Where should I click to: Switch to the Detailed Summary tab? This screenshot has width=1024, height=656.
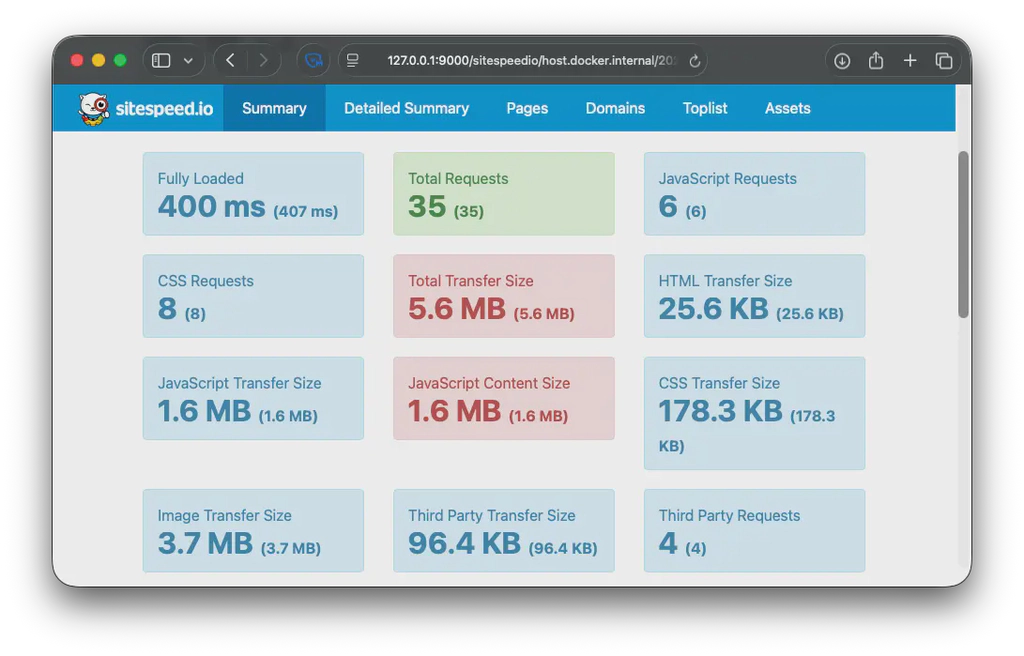click(406, 108)
